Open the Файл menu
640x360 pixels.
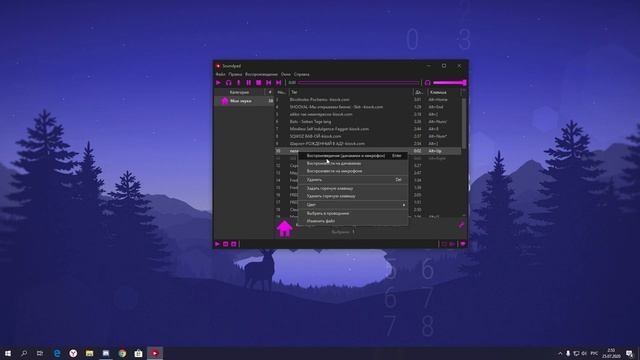coord(220,75)
